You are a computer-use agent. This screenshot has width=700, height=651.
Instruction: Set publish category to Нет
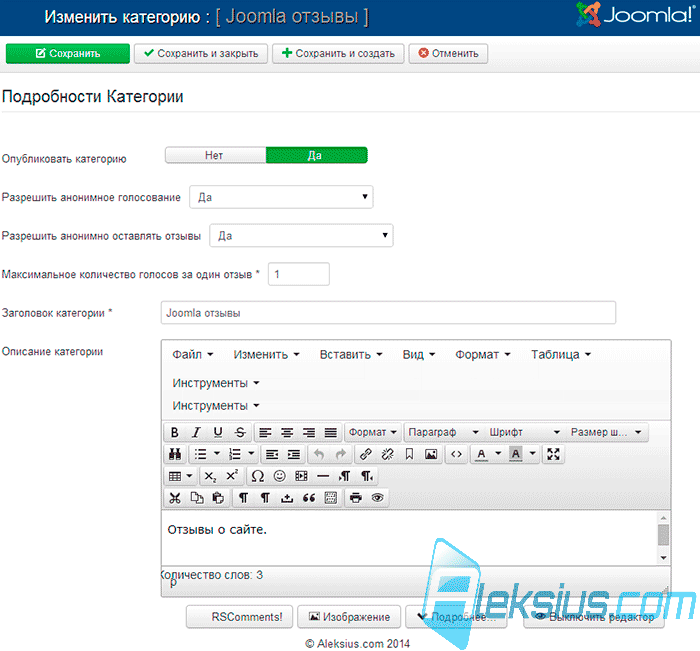pyautogui.click(x=216, y=155)
